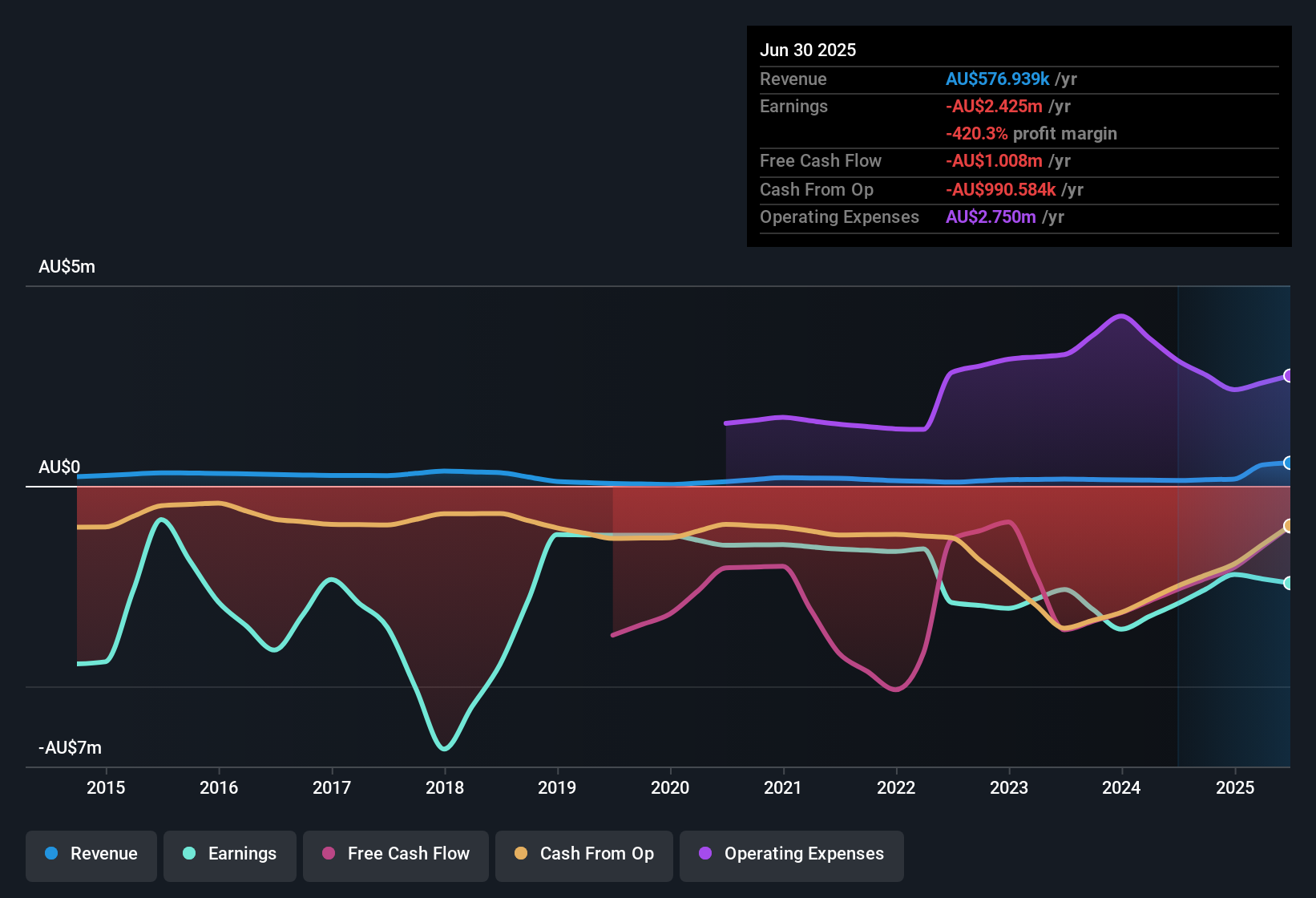
Task: Select the 2025 year label on axis
Action: point(1236,787)
